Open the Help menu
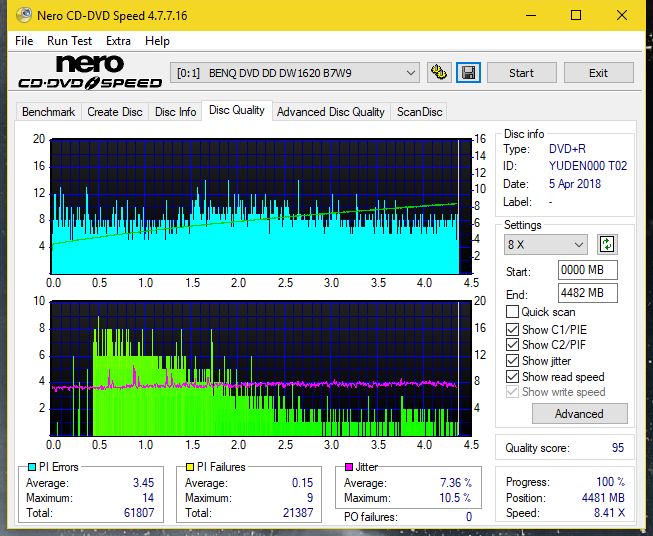The height and width of the screenshot is (536, 653). (157, 41)
